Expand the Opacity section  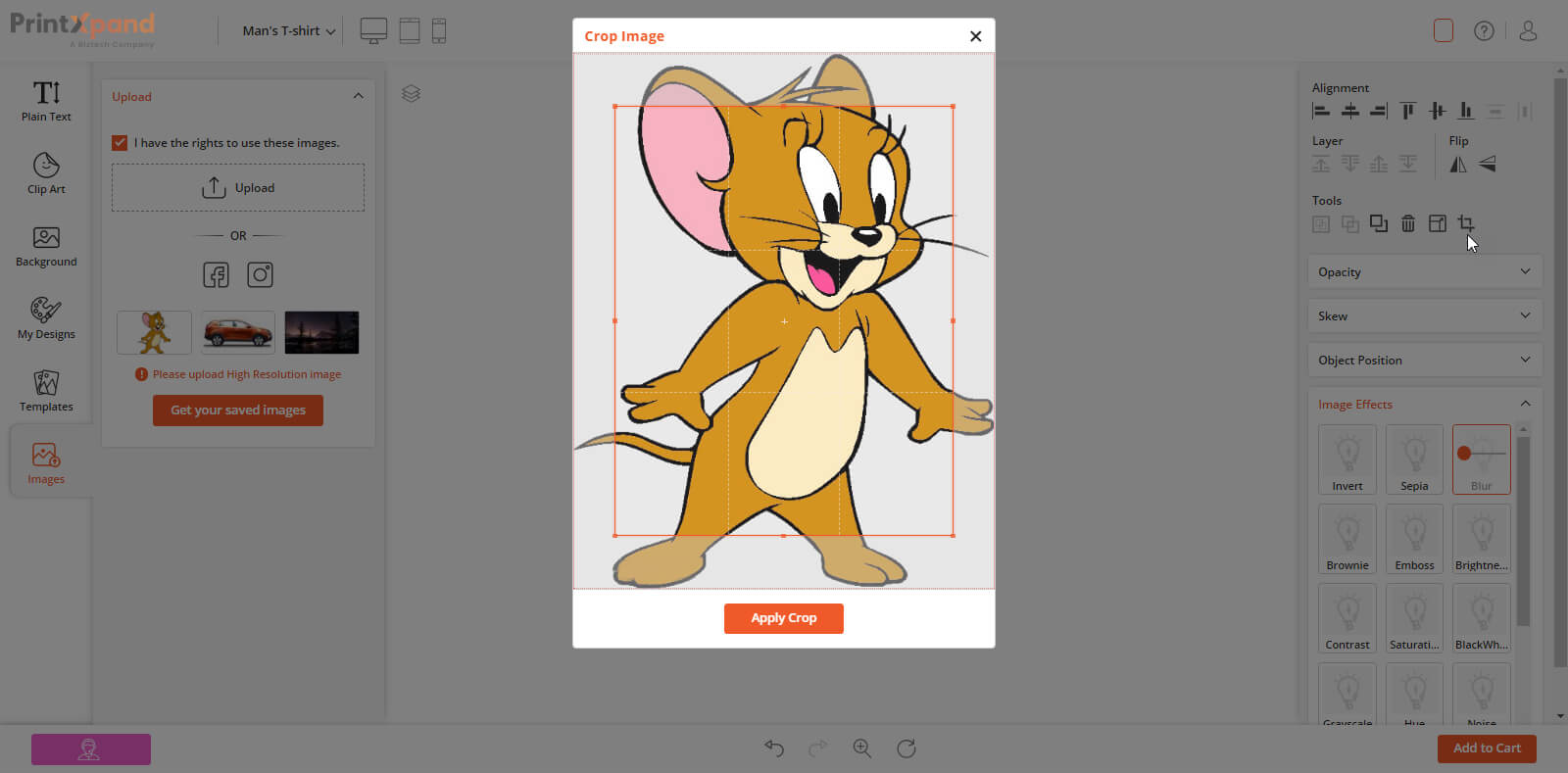[x=1424, y=272]
